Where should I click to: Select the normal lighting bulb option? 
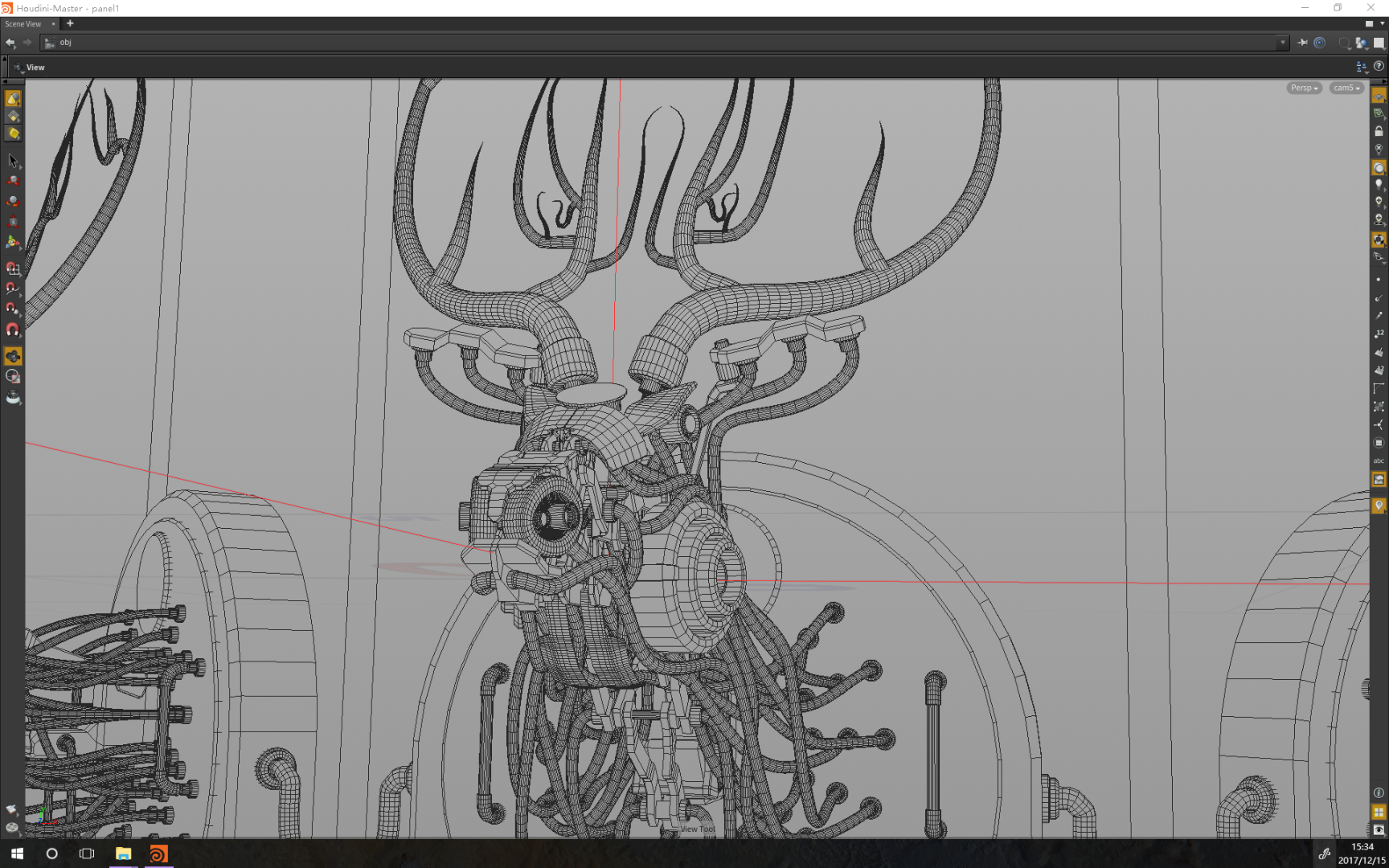pyautogui.click(x=1379, y=185)
